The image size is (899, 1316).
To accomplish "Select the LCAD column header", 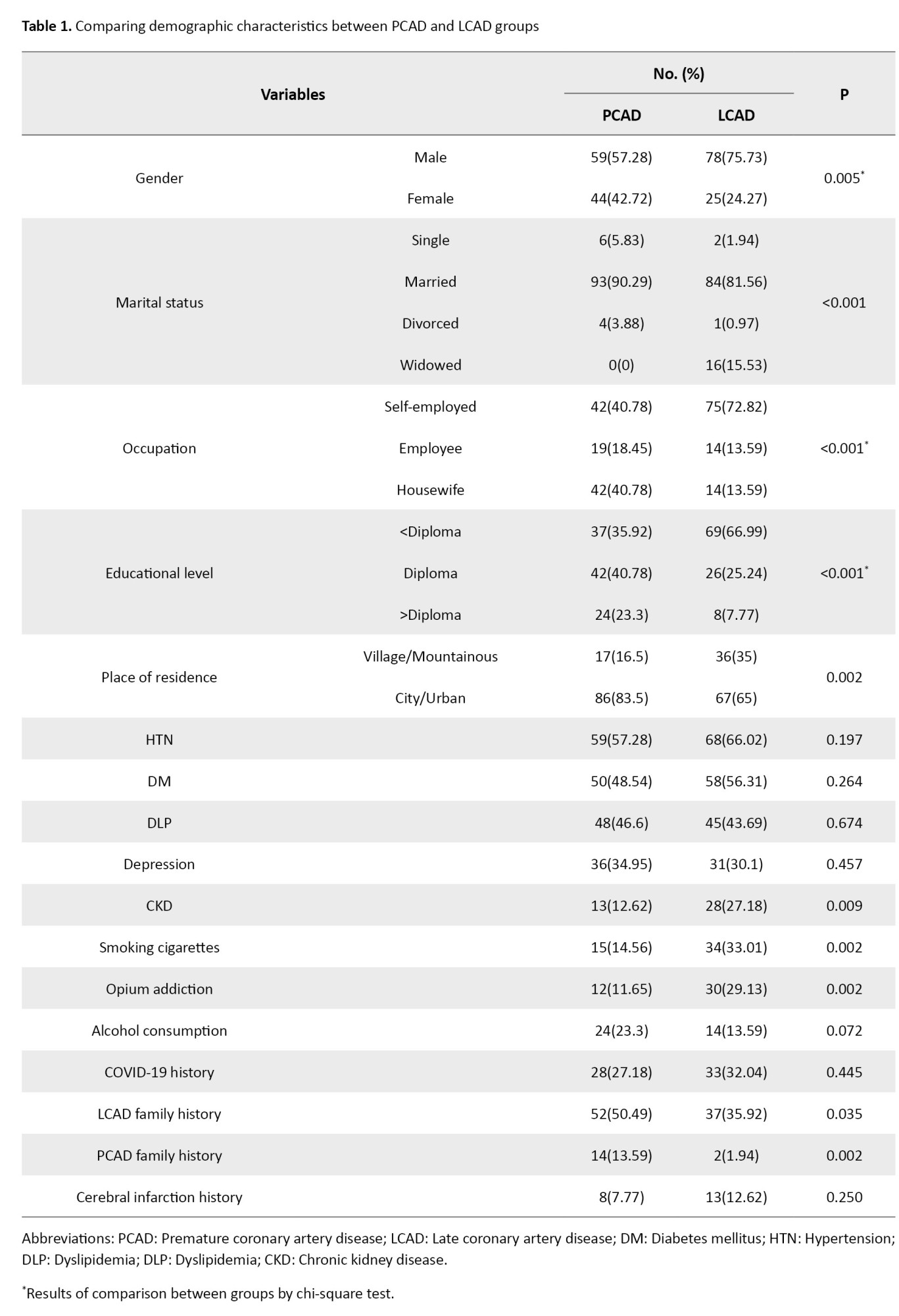I will coord(736,115).
